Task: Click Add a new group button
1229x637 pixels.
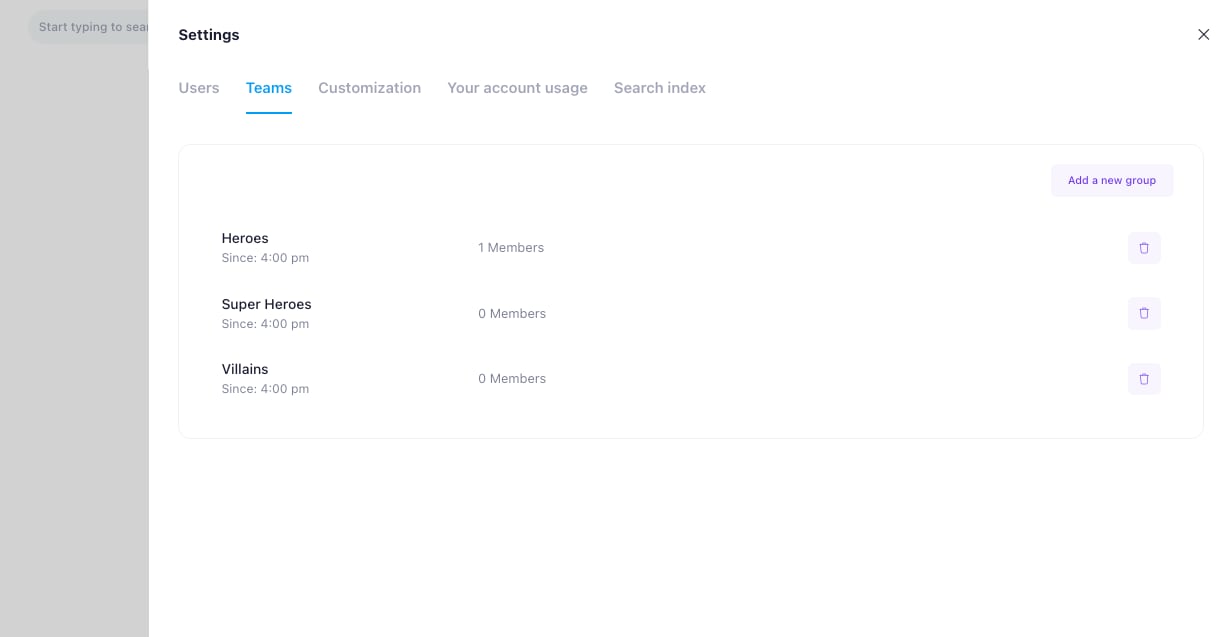Action: 1112,180
